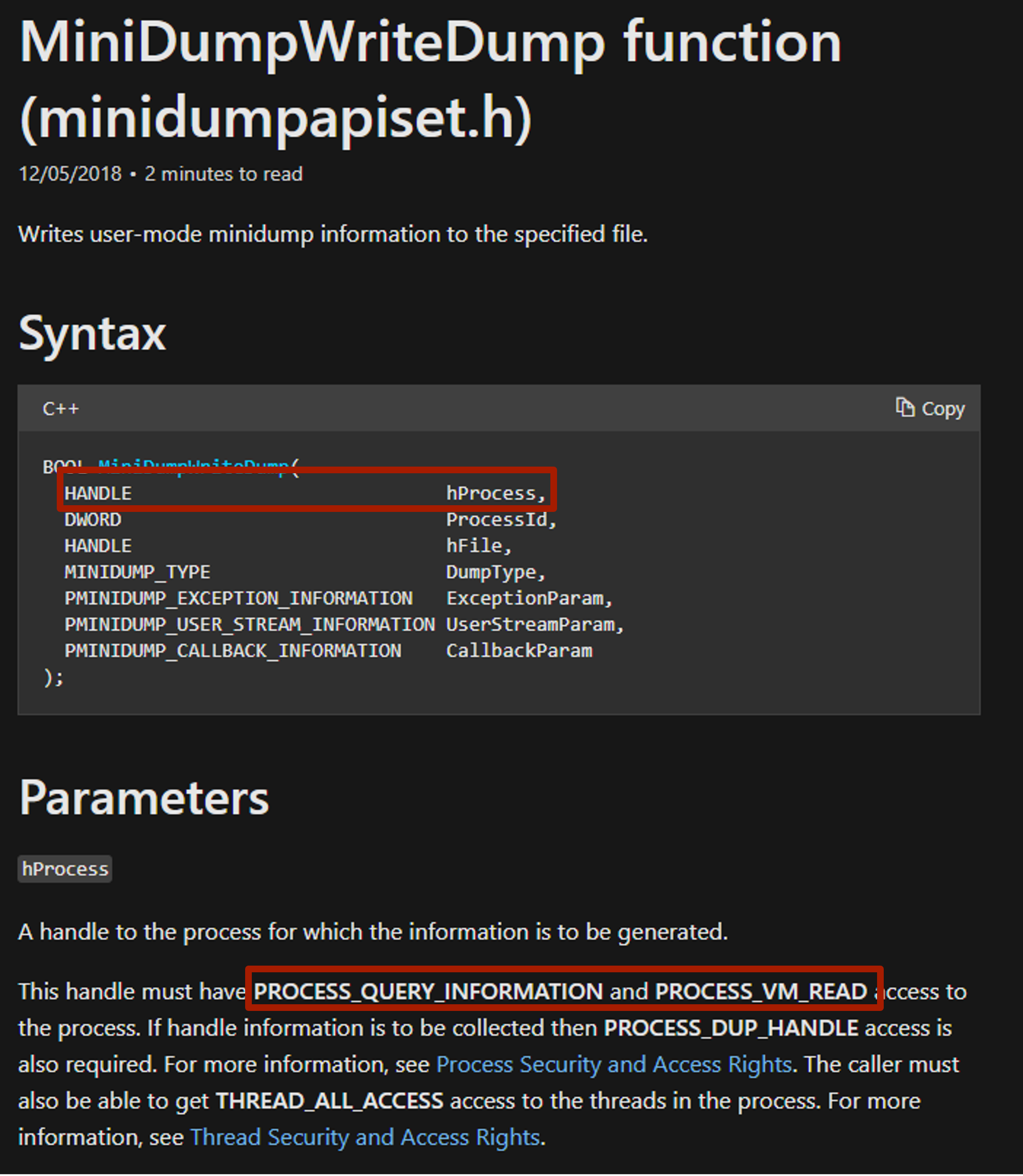
Task: Click the C++ language label on the code block
Action: pyautogui.click(x=61, y=409)
